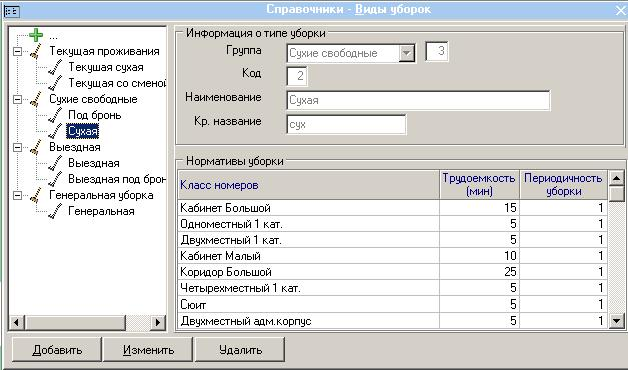Image resolution: width=628 pixels, height=370 pixels.
Task: Click labor value 10 for Кабинет Малый
Action: [510, 256]
